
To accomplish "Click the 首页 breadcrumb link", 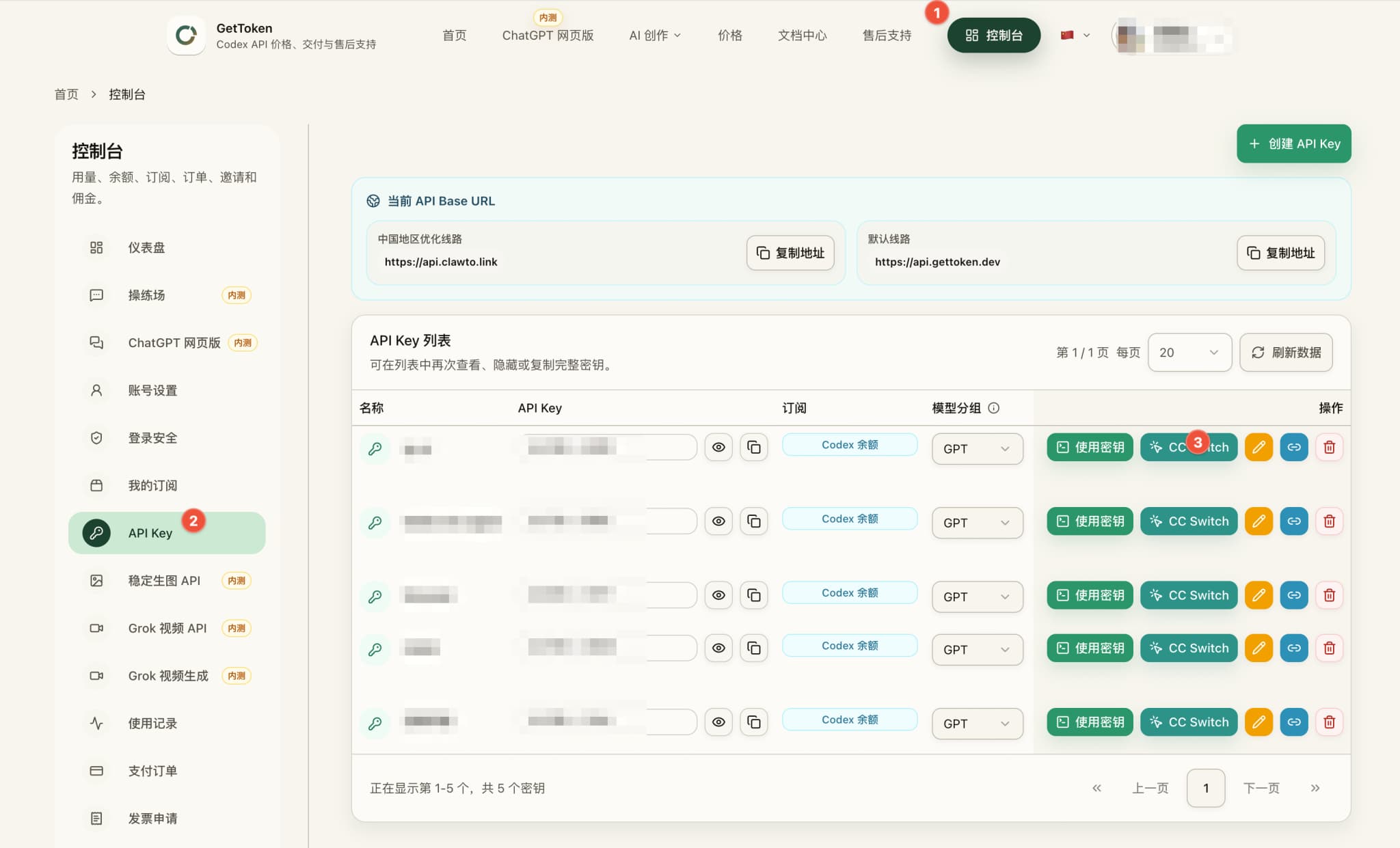I will (66, 94).
